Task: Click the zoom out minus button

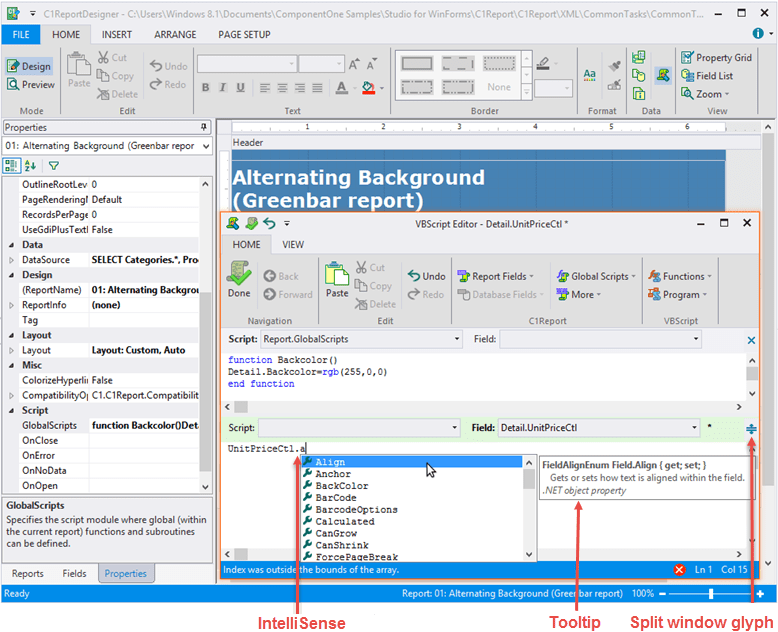Action: pos(662,594)
